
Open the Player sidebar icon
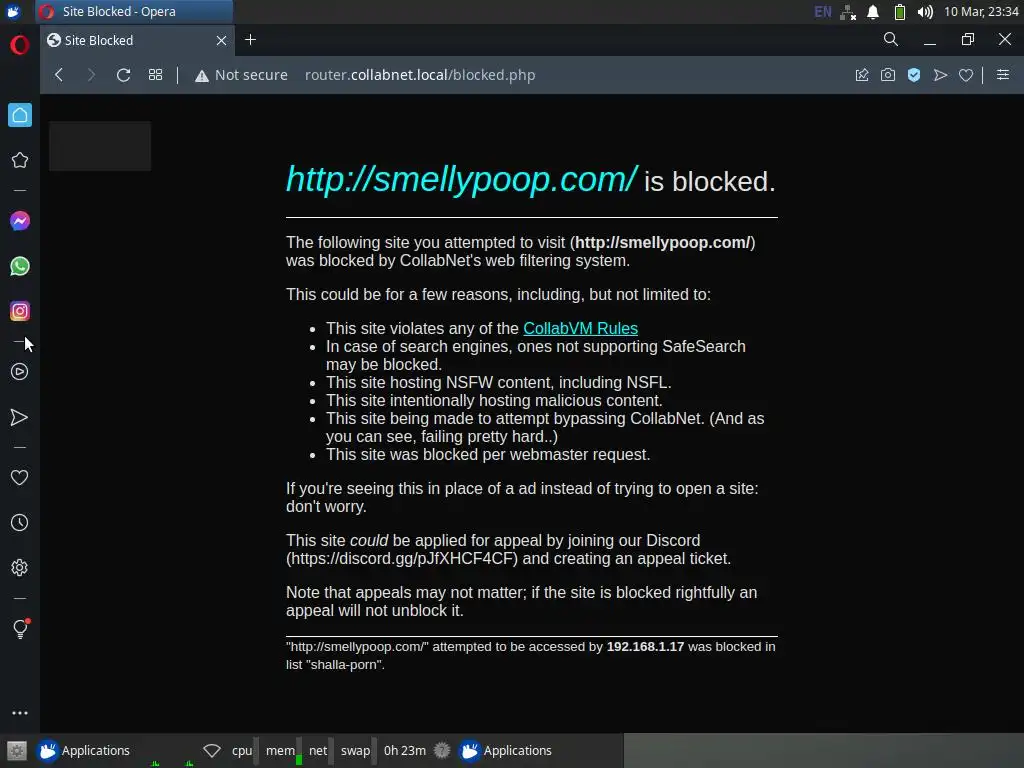tap(20, 372)
